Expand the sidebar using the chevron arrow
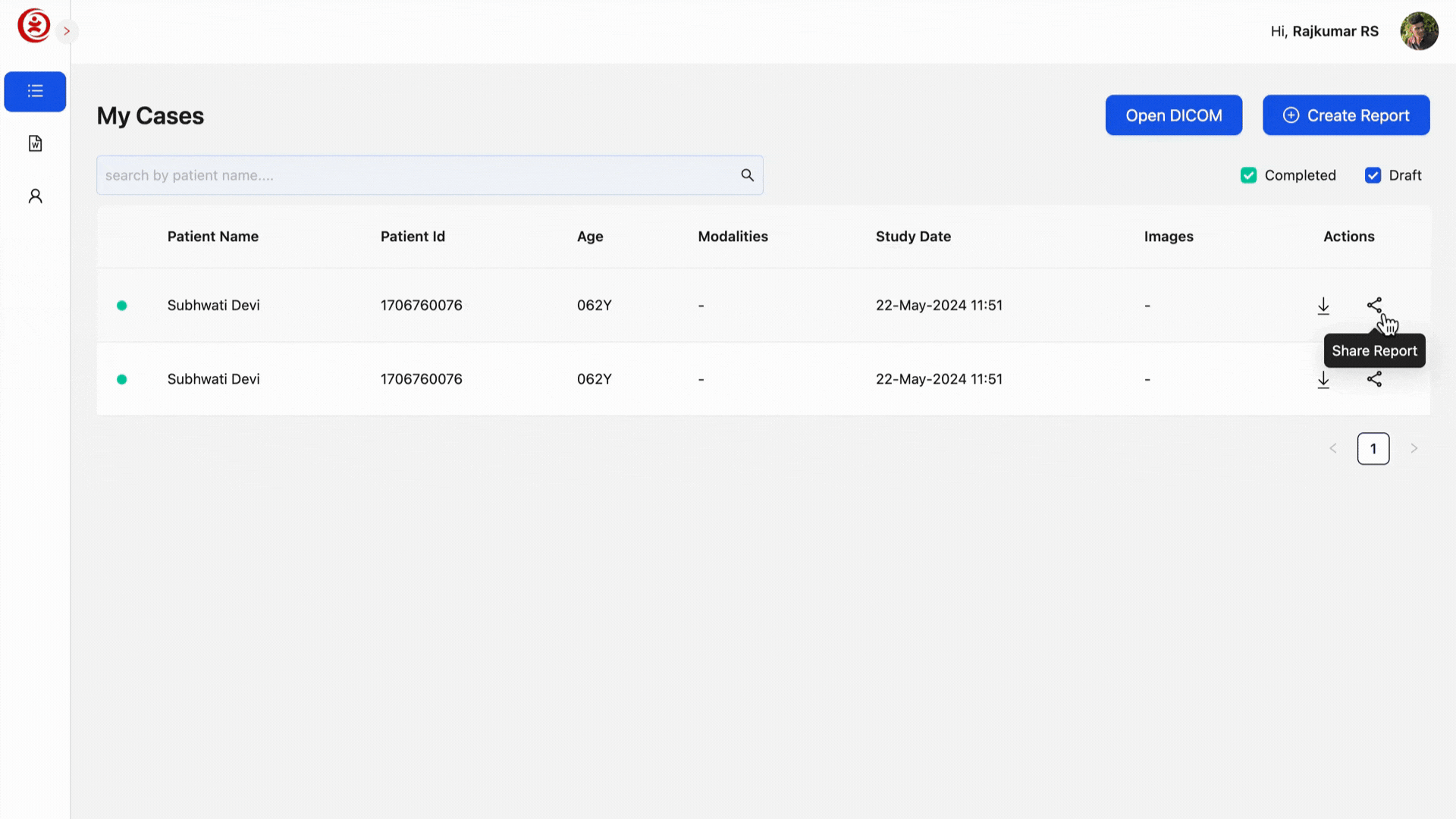The width and height of the screenshot is (1456, 819). point(67,31)
